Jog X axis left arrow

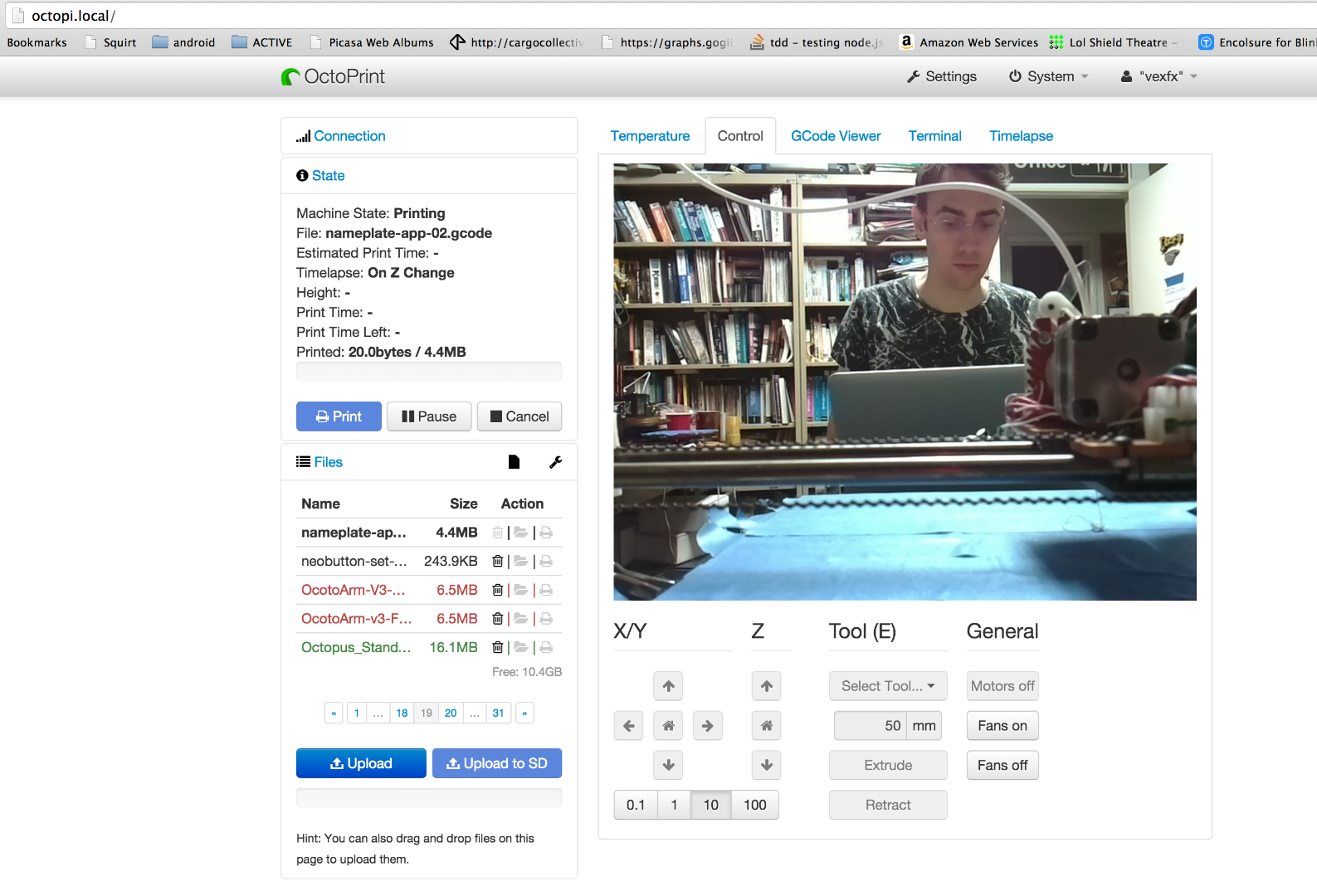tap(628, 726)
